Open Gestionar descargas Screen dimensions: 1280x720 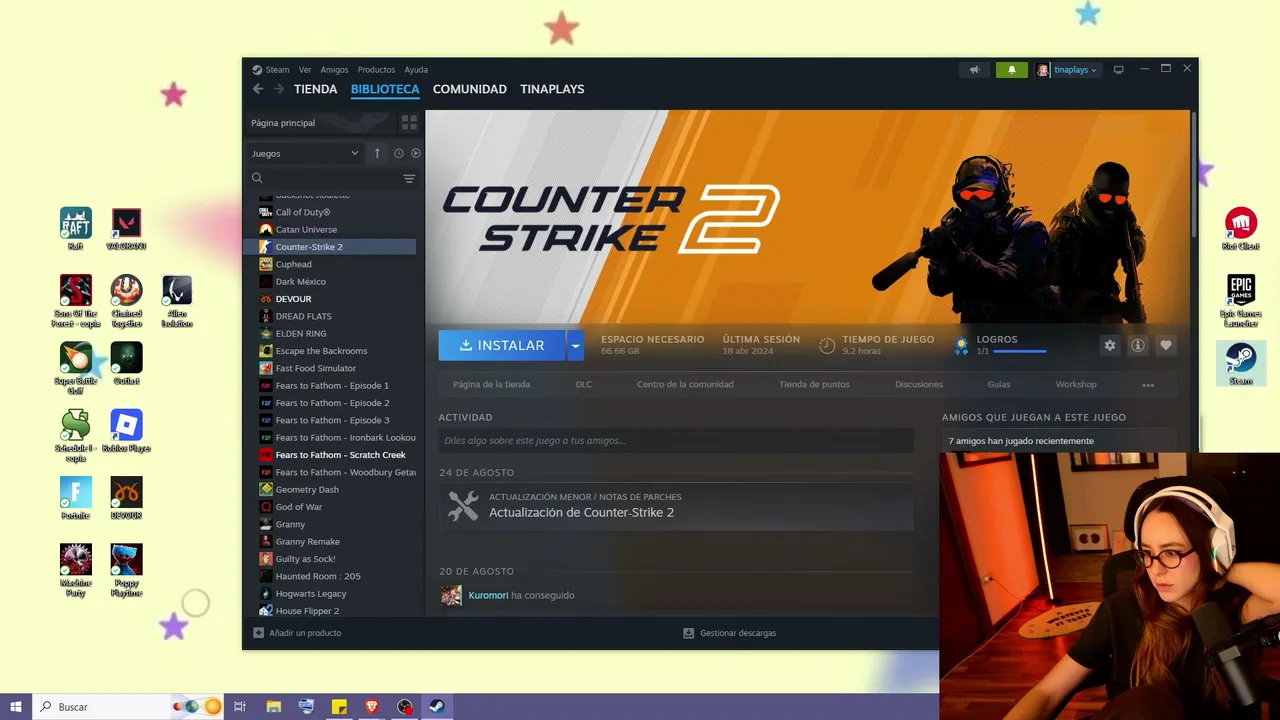click(729, 633)
